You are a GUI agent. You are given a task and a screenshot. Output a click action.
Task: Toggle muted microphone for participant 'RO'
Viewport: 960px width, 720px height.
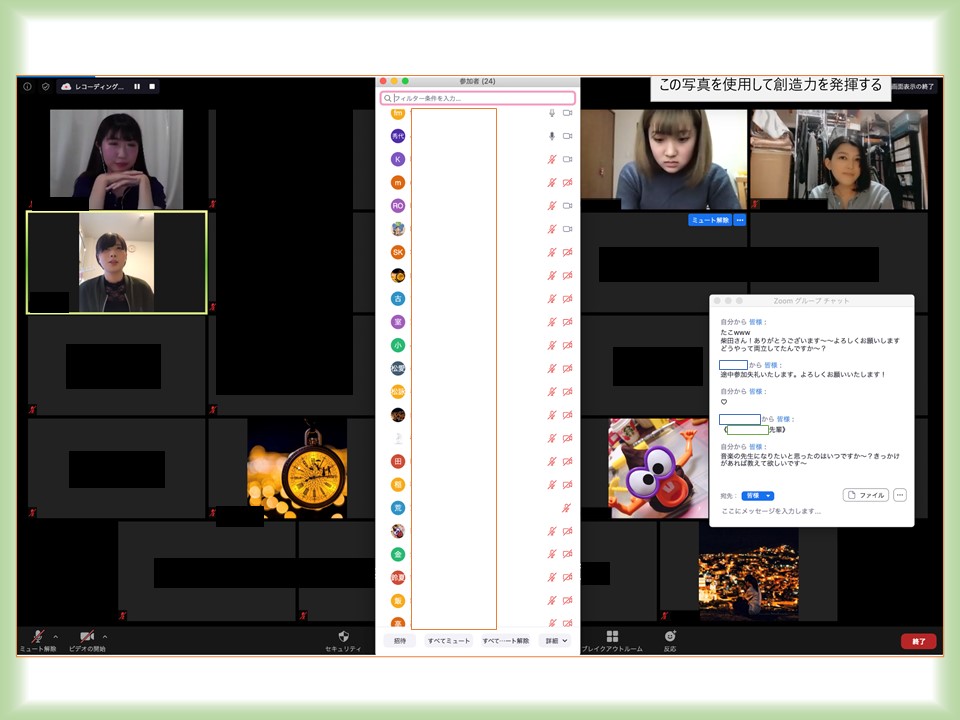click(x=552, y=206)
